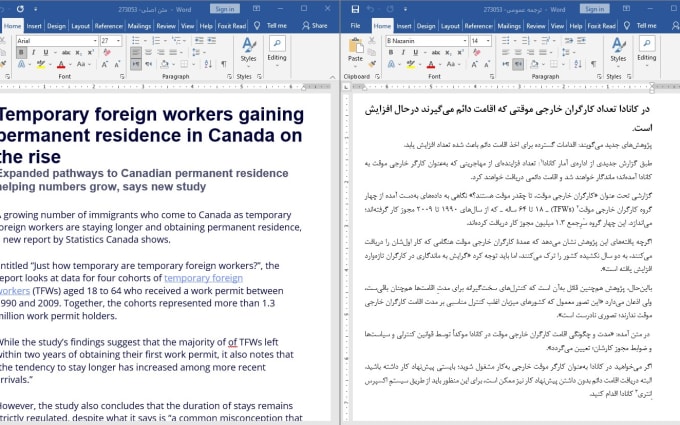Increase indent in left Word window
The image size is (680, 425).
tap(212, 40)
